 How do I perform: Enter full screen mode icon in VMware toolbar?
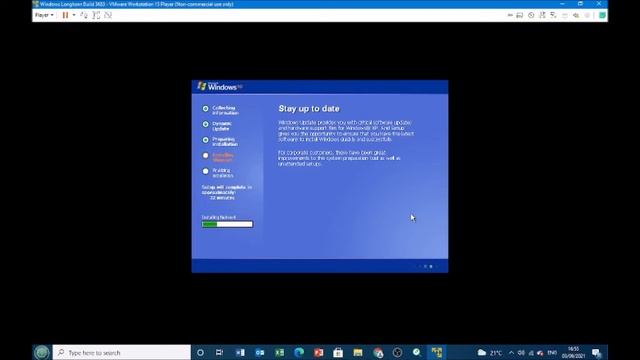(x=96, y=15)
